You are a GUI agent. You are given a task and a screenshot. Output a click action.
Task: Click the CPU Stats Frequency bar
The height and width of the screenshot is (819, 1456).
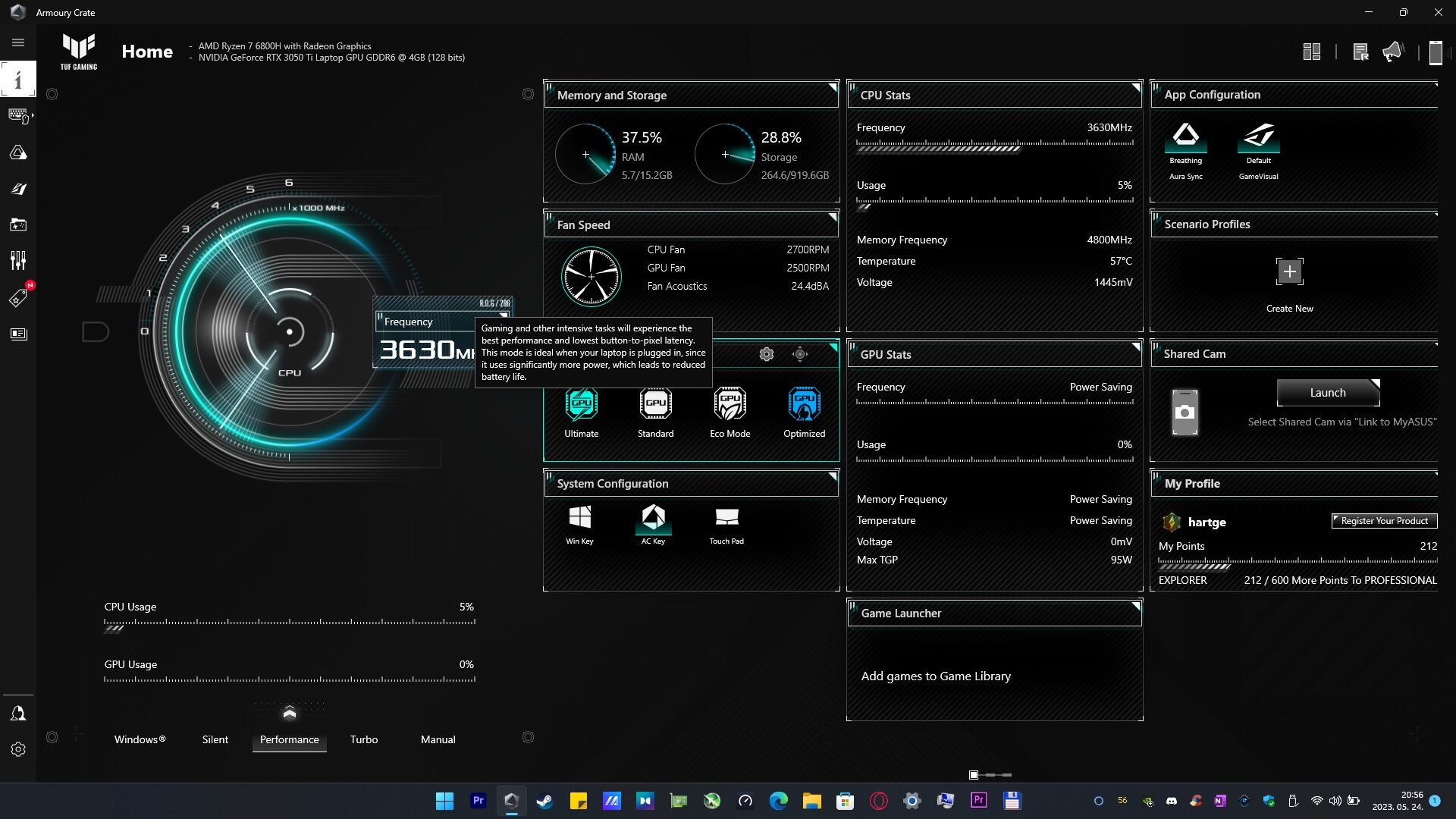click(x=995, y=145)
